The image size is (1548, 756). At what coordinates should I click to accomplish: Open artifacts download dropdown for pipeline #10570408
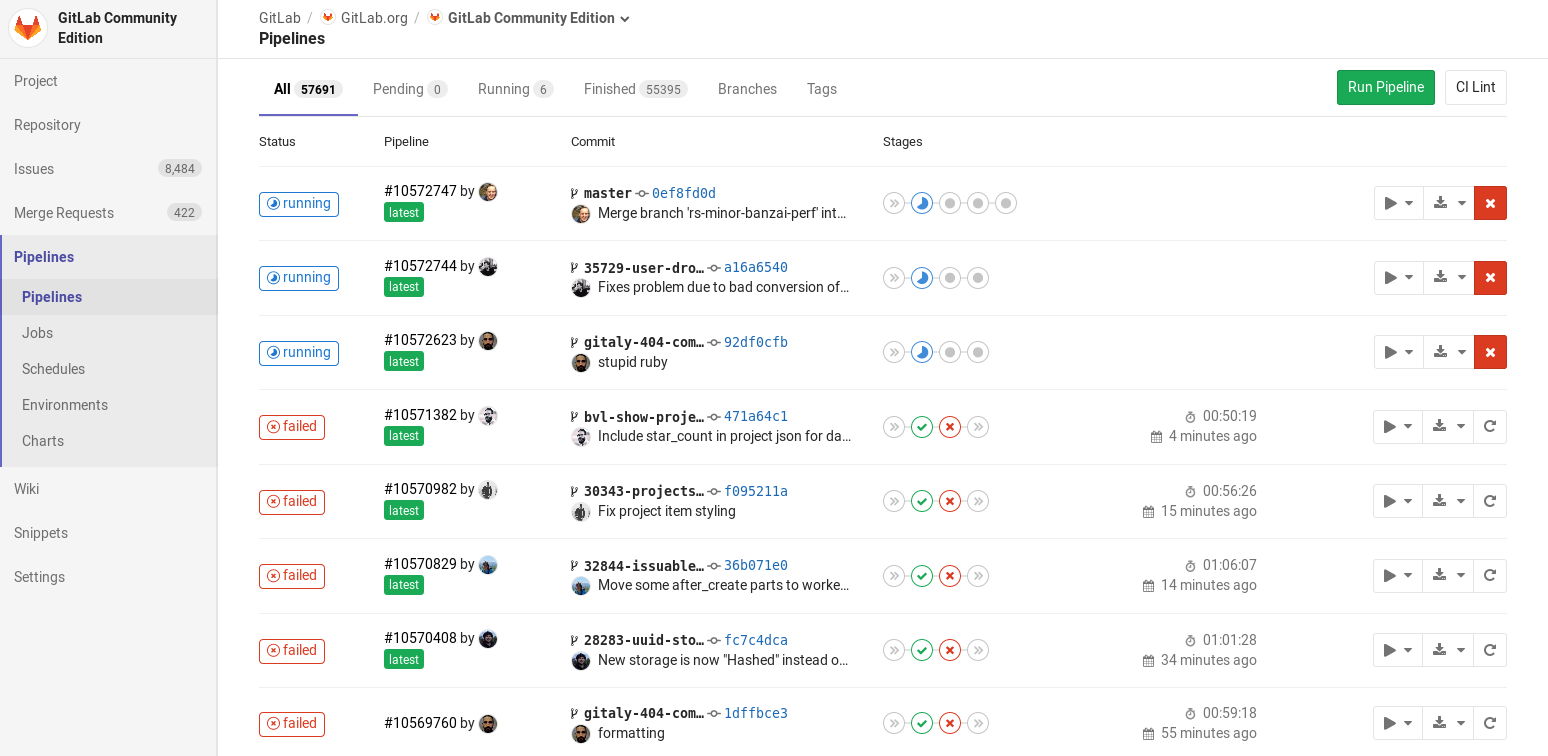click(x=1448, y=650)
